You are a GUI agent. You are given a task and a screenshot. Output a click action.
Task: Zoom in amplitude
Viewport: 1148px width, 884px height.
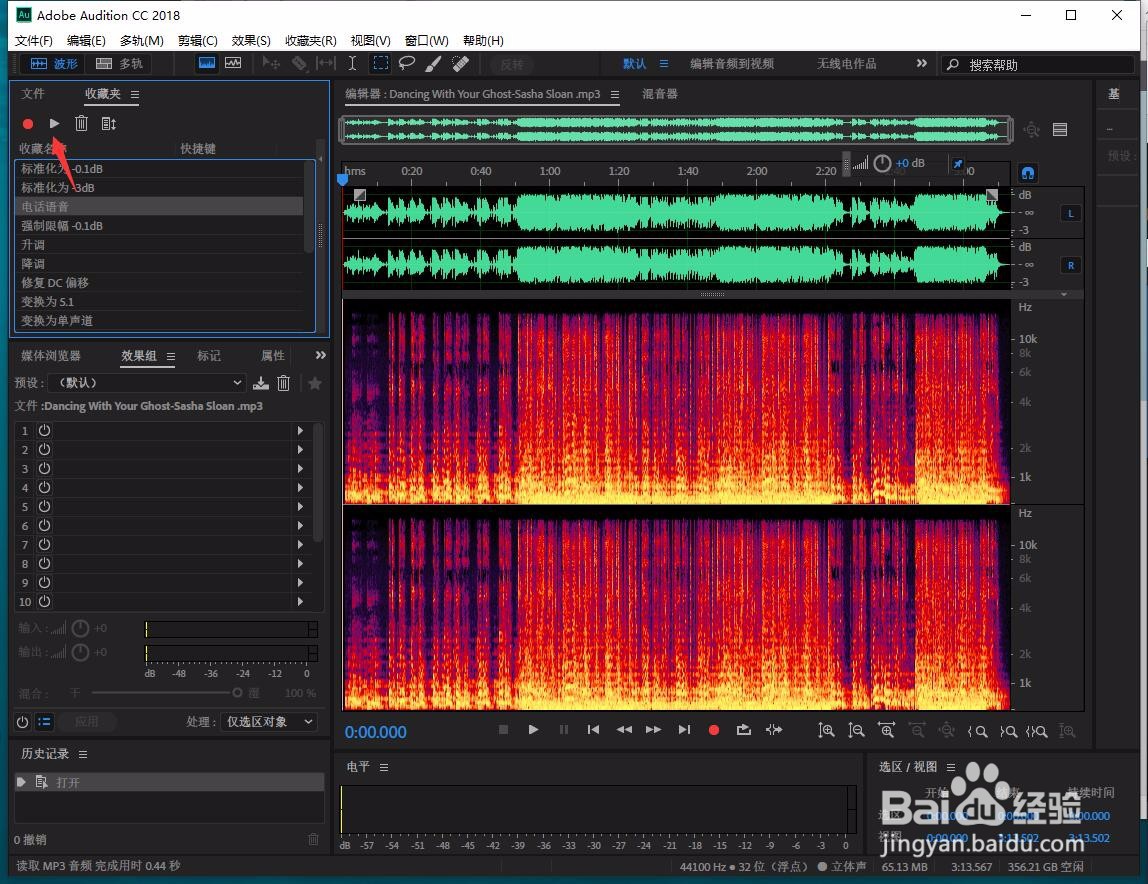pyautogui.click(x=826, y=730)
